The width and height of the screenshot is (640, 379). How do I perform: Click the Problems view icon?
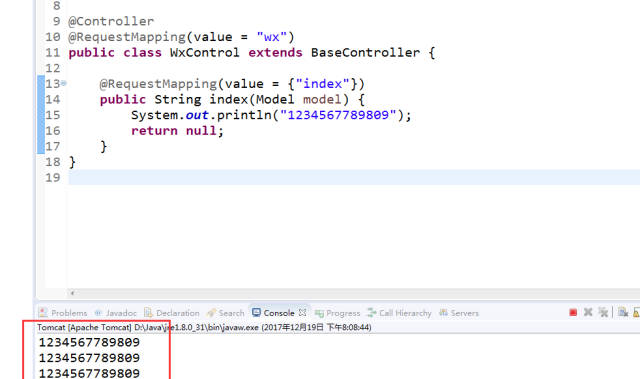43,313
